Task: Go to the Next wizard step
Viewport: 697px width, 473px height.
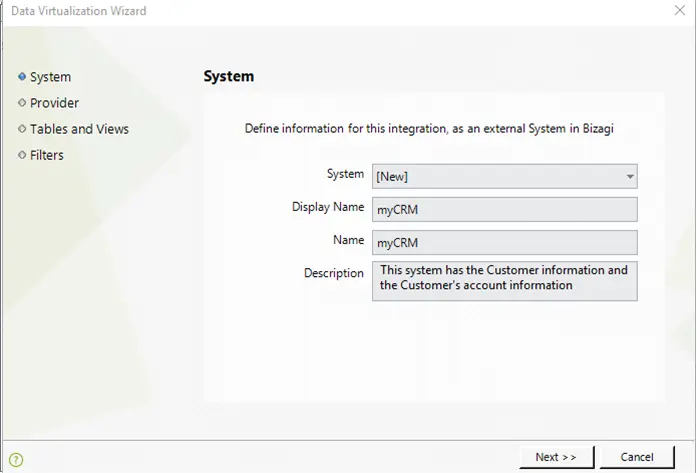Action: 556,457
